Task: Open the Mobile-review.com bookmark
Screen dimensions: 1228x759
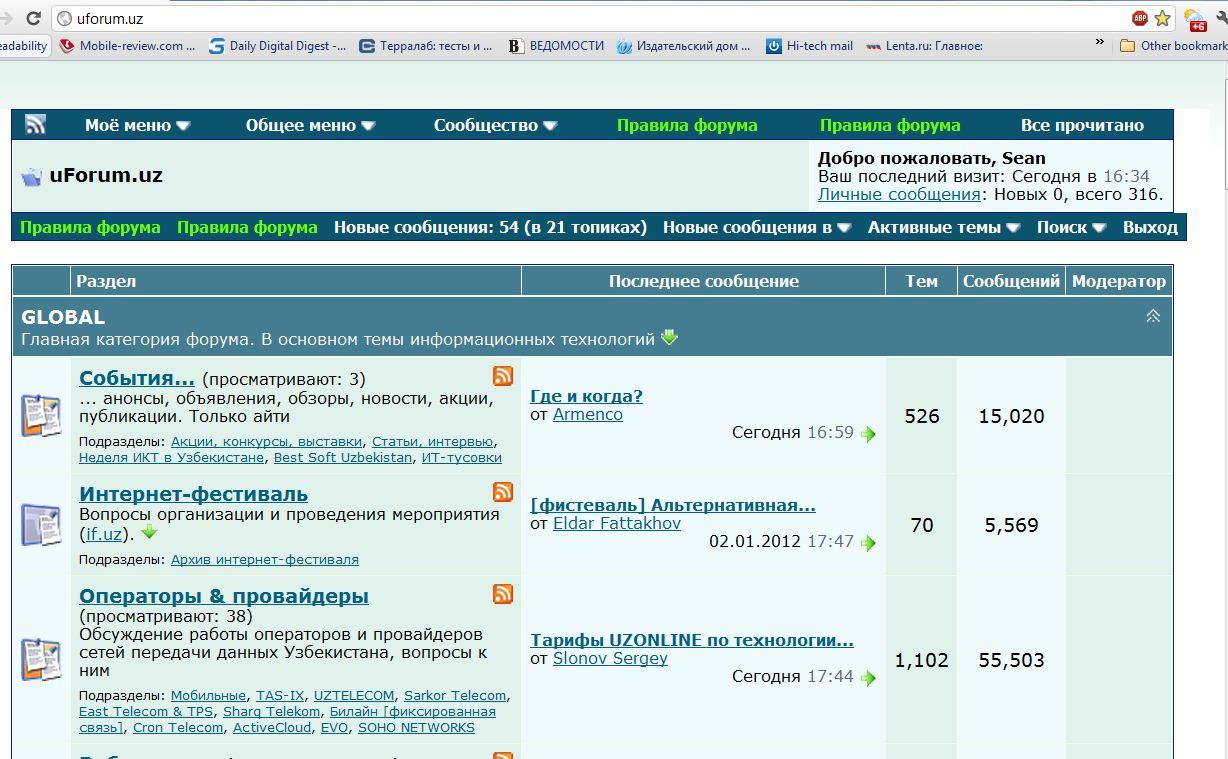Action: point(128,45)
